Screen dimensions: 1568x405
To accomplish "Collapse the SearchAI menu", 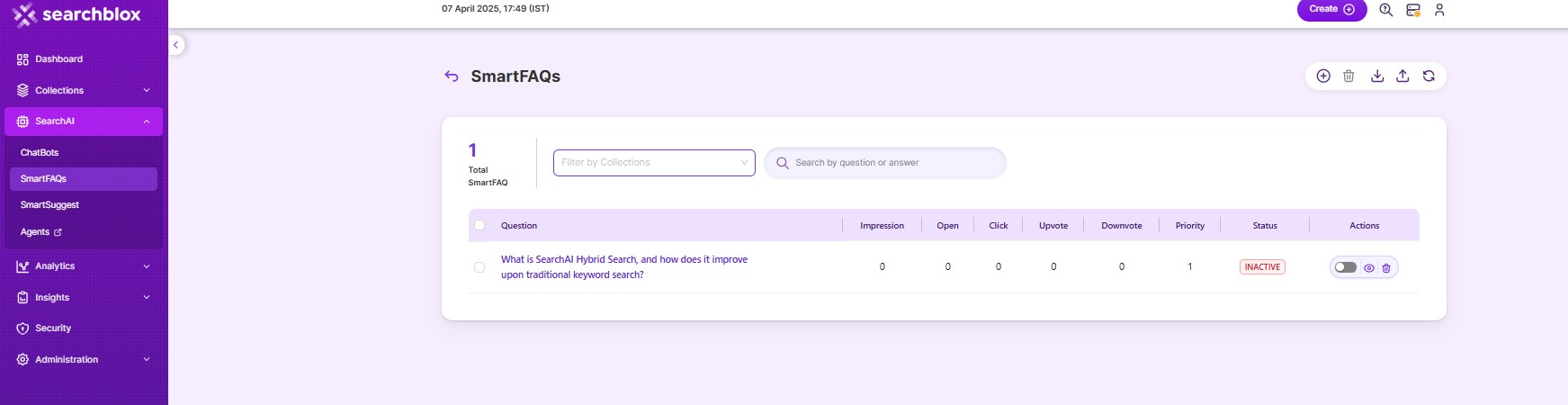I will click(84, 121).
